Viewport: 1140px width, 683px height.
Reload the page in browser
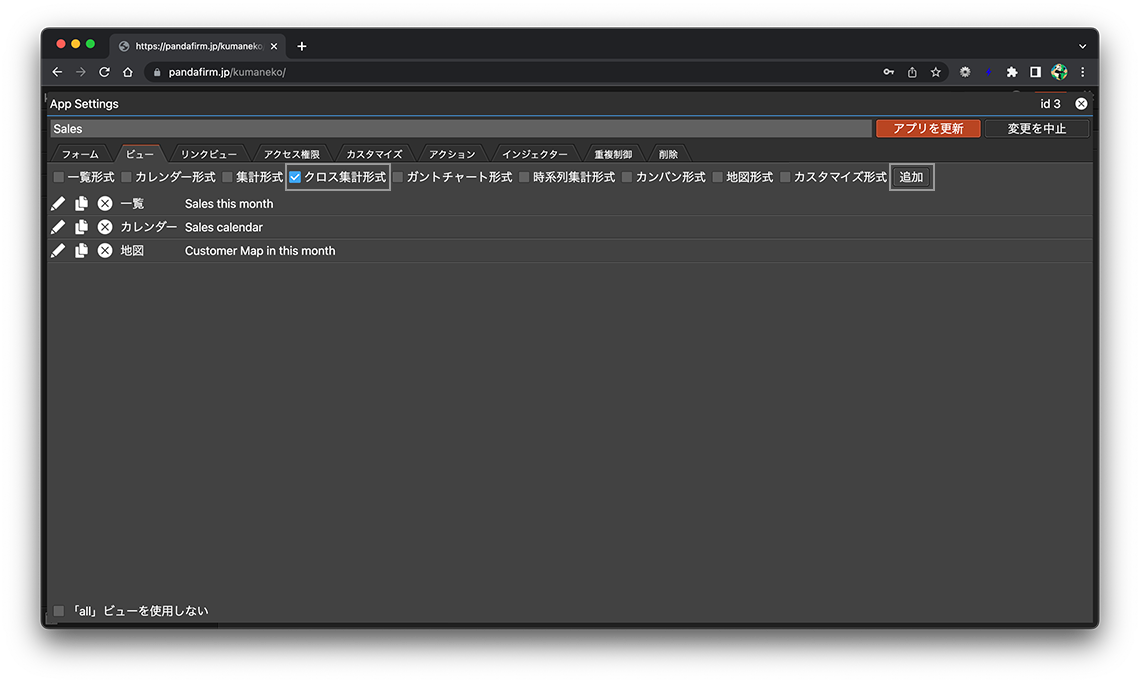click(104, 72)
